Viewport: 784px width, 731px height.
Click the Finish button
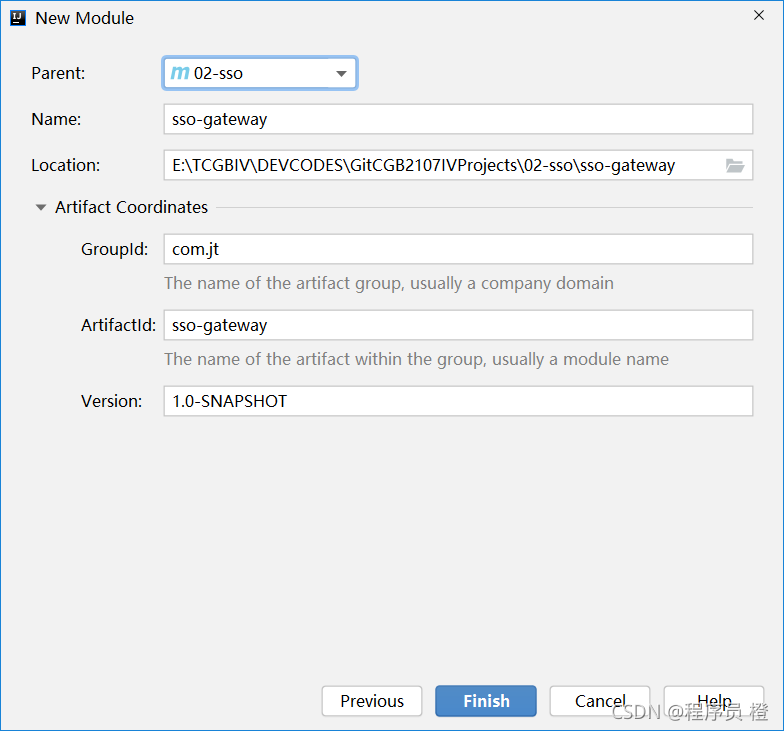[x=486, y=700]
